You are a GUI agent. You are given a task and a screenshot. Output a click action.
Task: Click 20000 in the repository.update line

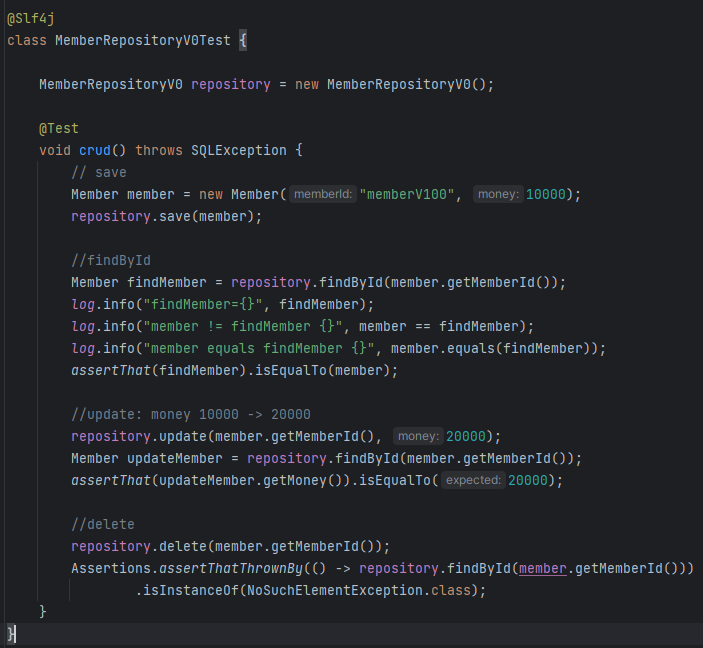click(465, 436)
